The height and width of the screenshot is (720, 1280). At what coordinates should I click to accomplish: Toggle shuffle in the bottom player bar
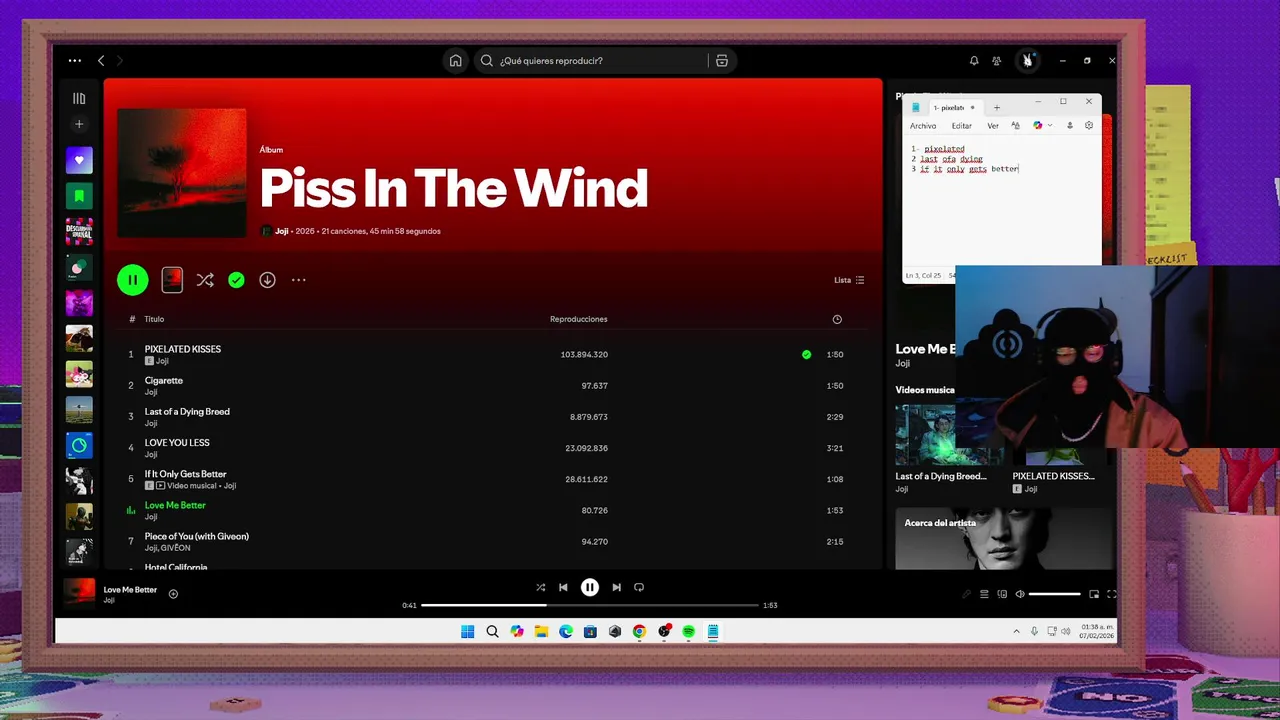[540, 587]
